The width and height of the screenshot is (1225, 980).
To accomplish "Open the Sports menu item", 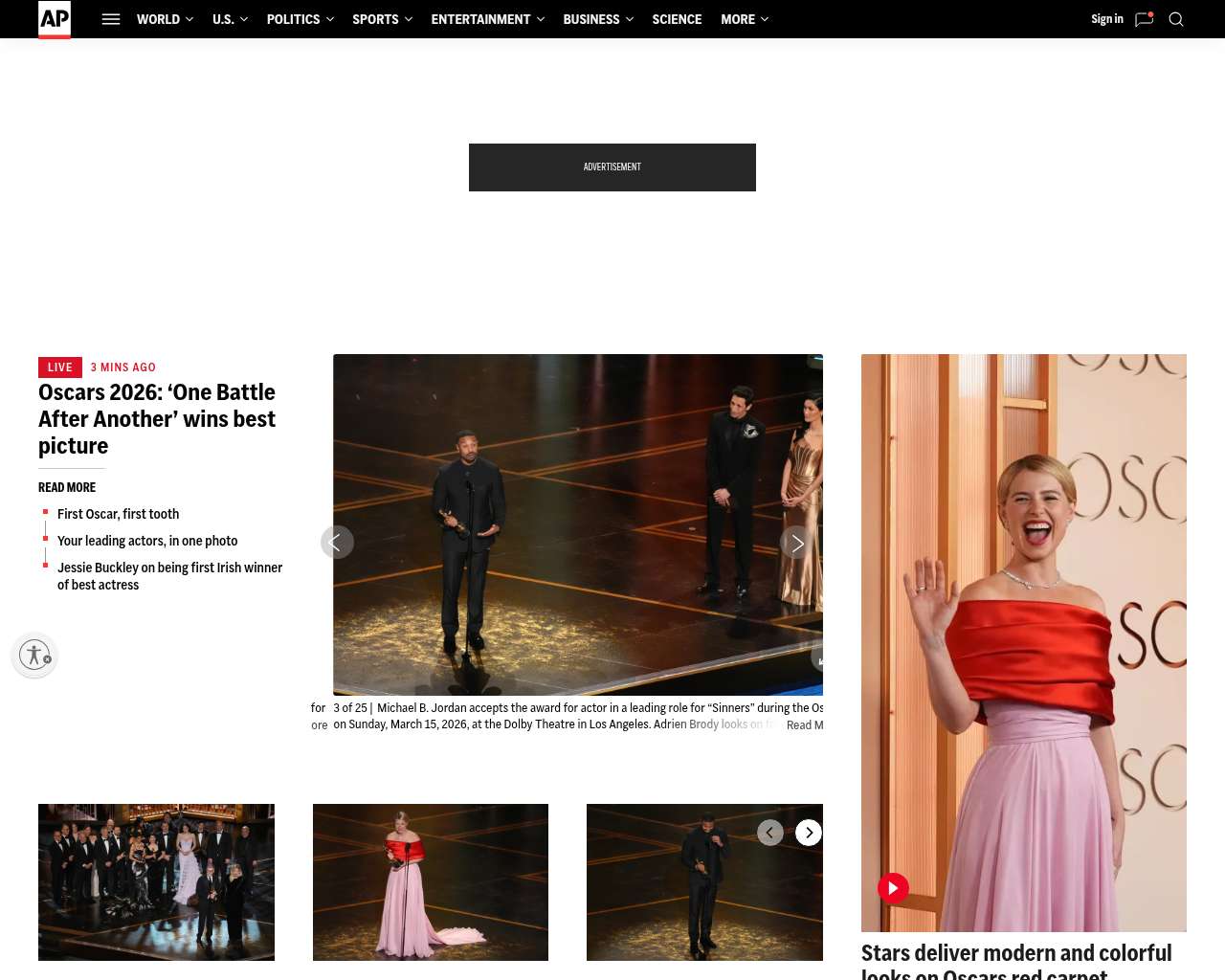I will click(375, 19).
